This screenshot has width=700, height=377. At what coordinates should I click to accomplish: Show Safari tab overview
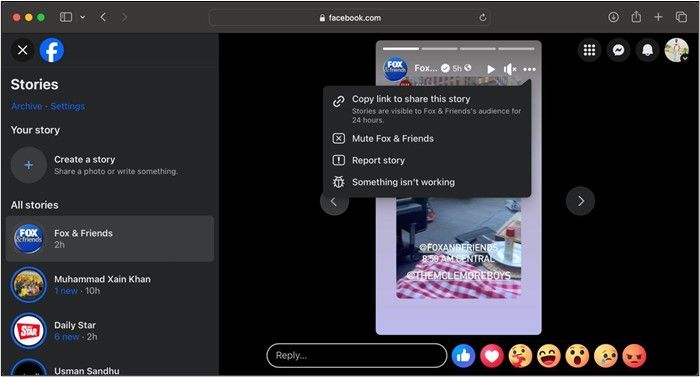(x=681, y=17)
